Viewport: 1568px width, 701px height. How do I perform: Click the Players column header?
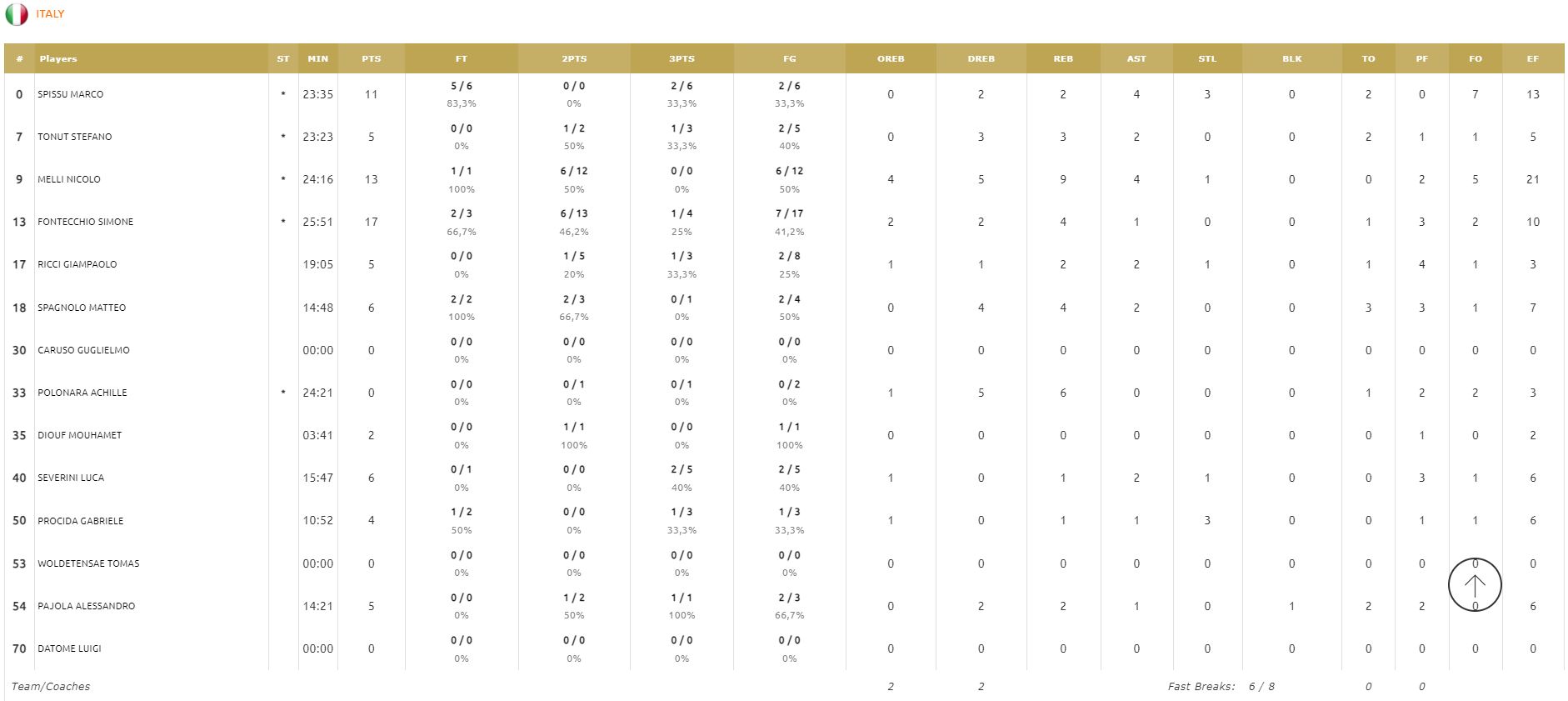click(58, 58)
